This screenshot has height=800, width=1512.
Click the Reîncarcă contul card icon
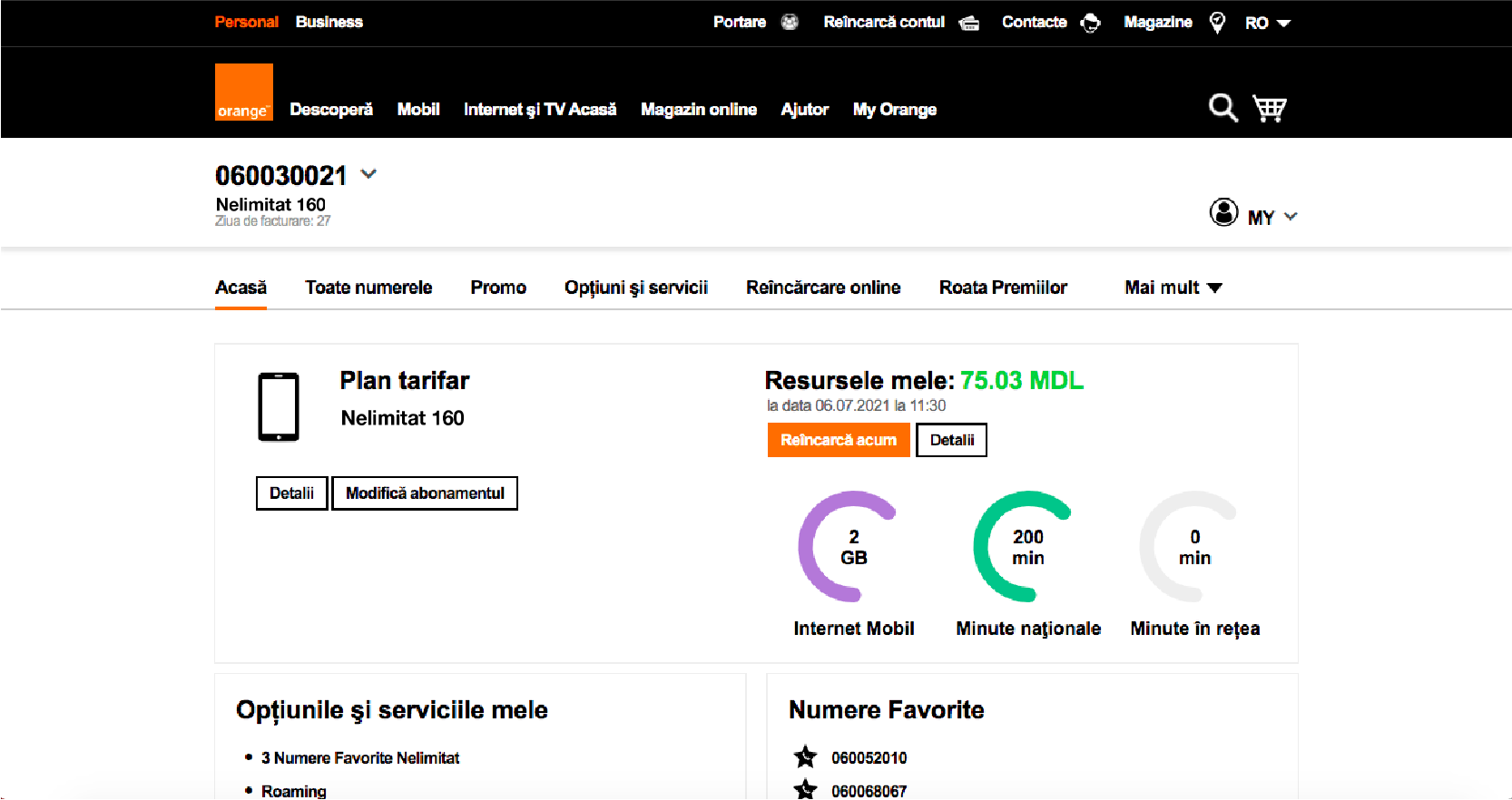[969, 23]
